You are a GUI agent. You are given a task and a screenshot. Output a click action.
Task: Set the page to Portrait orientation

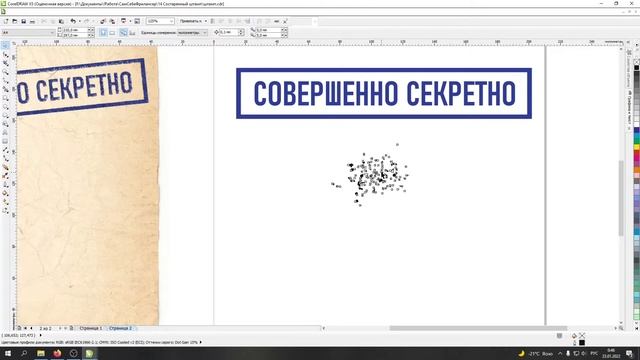click(x=103, y=32)
